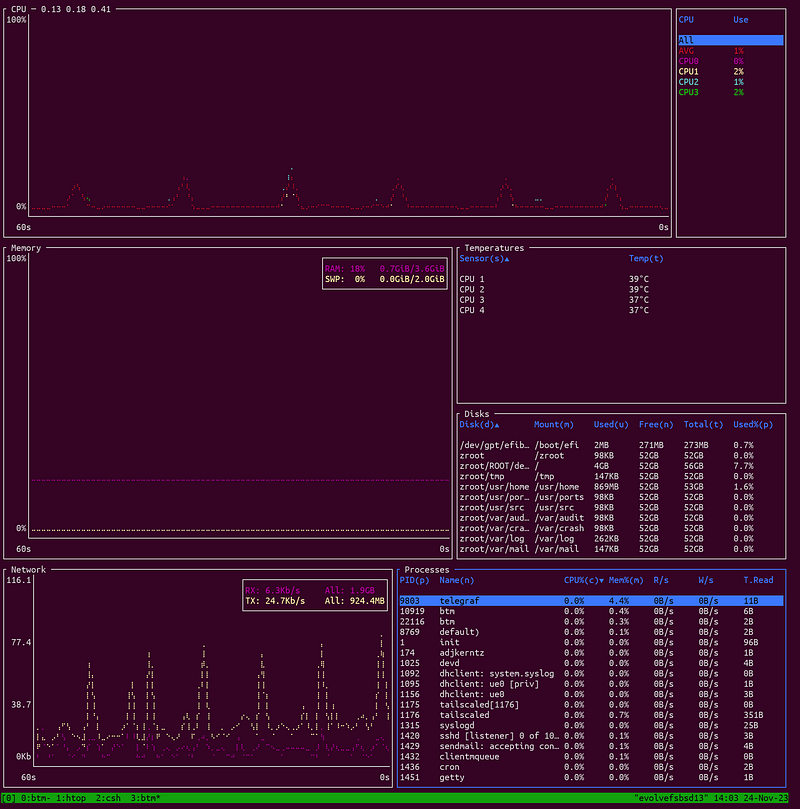Click the hostname evolvefsbsd13 in status bar
This screenshot has height=809, width=800.
pyautogui.click(x=671, y=798)
